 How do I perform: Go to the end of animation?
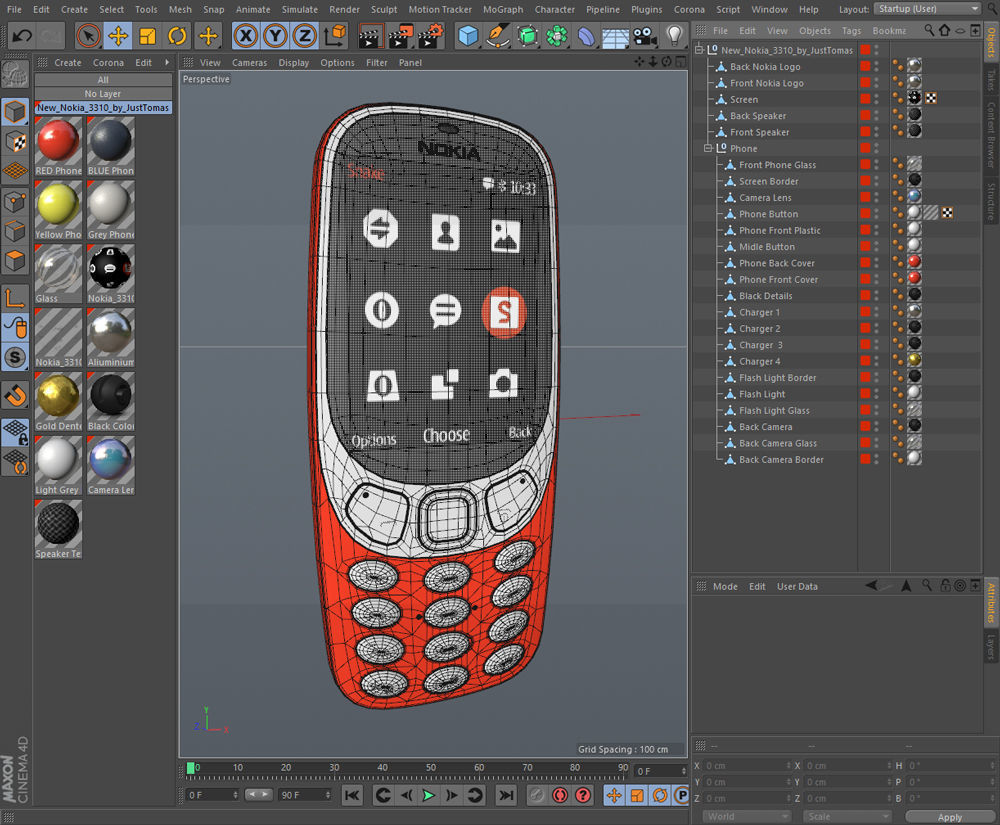(506, 795)
